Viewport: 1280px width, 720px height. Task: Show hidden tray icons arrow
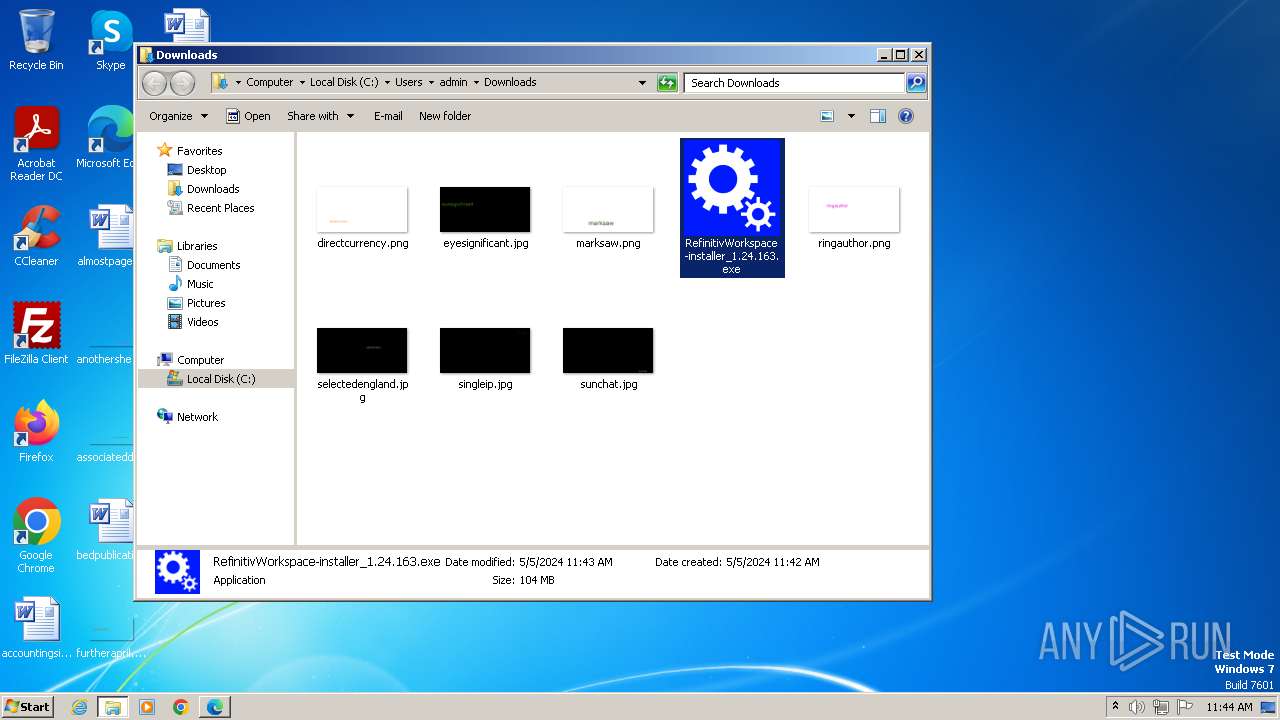[1115, 707]
